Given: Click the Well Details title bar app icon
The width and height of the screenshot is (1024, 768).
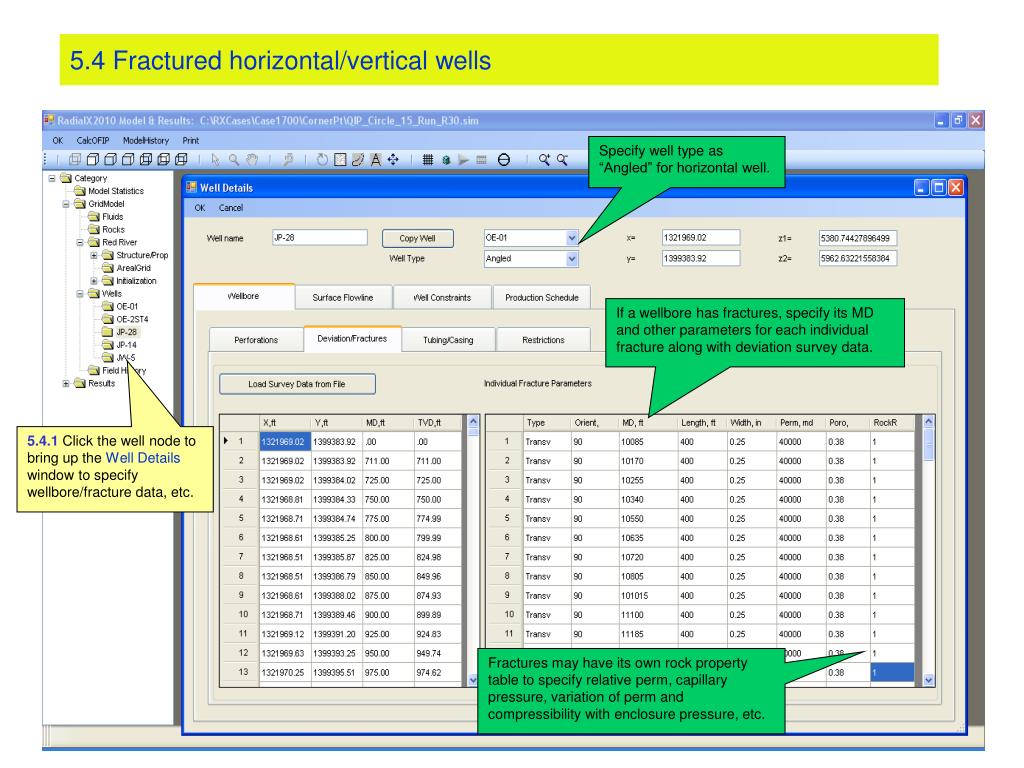Looking at the screenshot, I should [x=191, y=187].
